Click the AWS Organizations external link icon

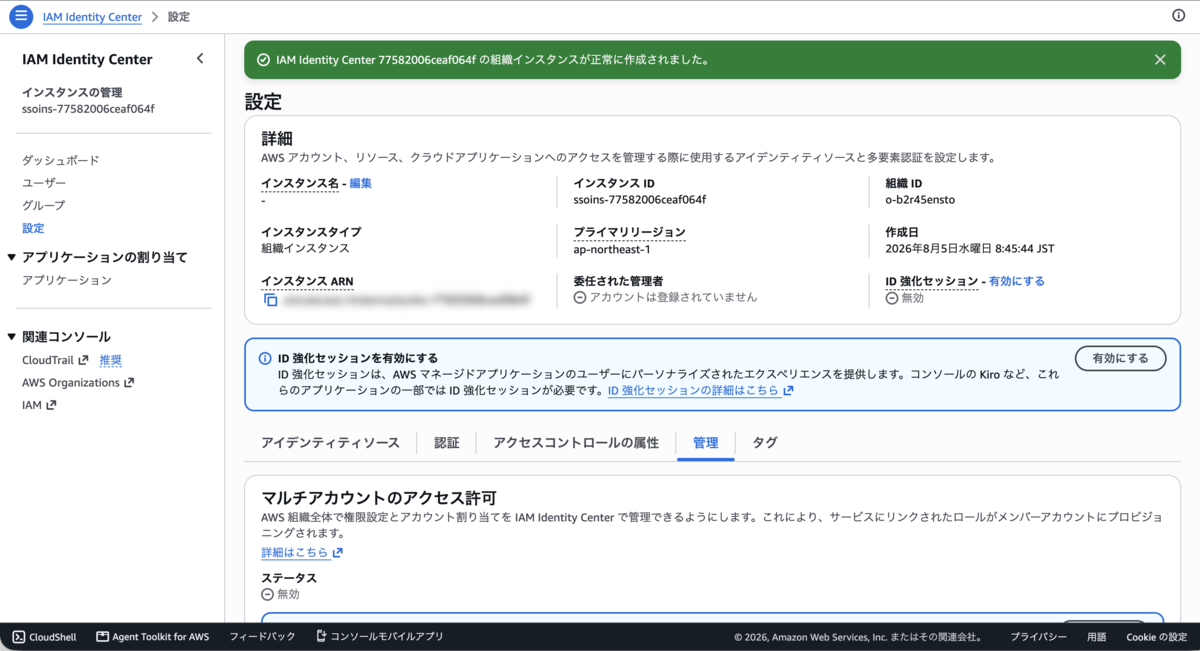coord(129,383)
